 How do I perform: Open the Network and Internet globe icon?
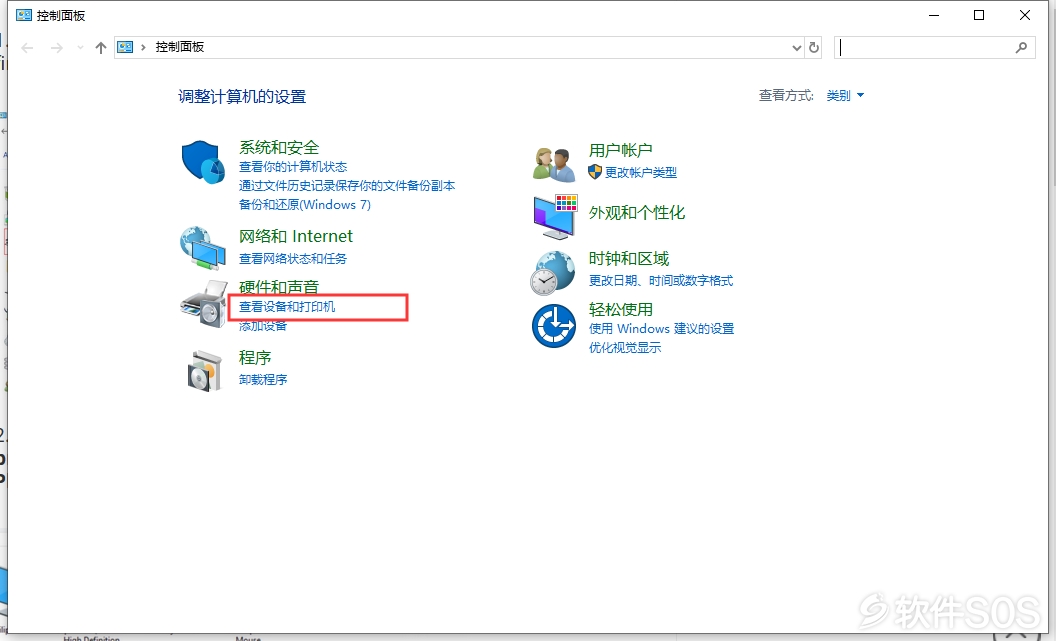pyautogui.click(x=203, y=247)
